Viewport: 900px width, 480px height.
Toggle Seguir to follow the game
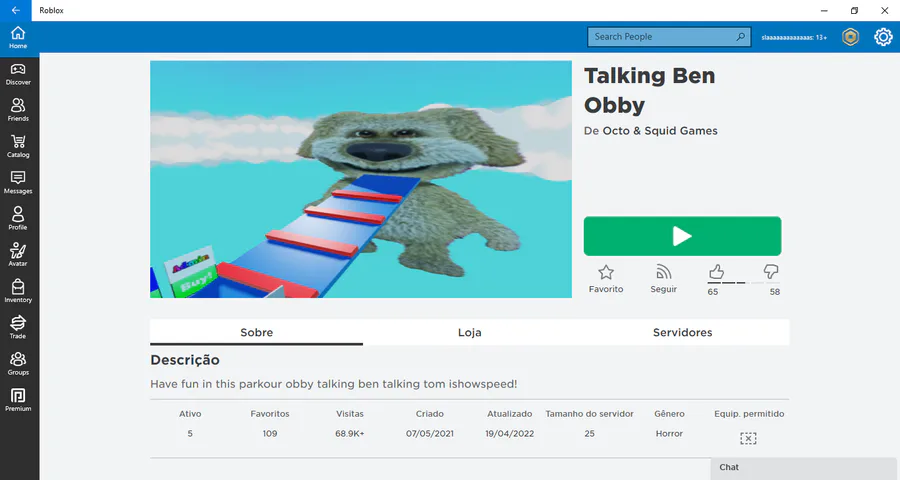coord(664,279)
